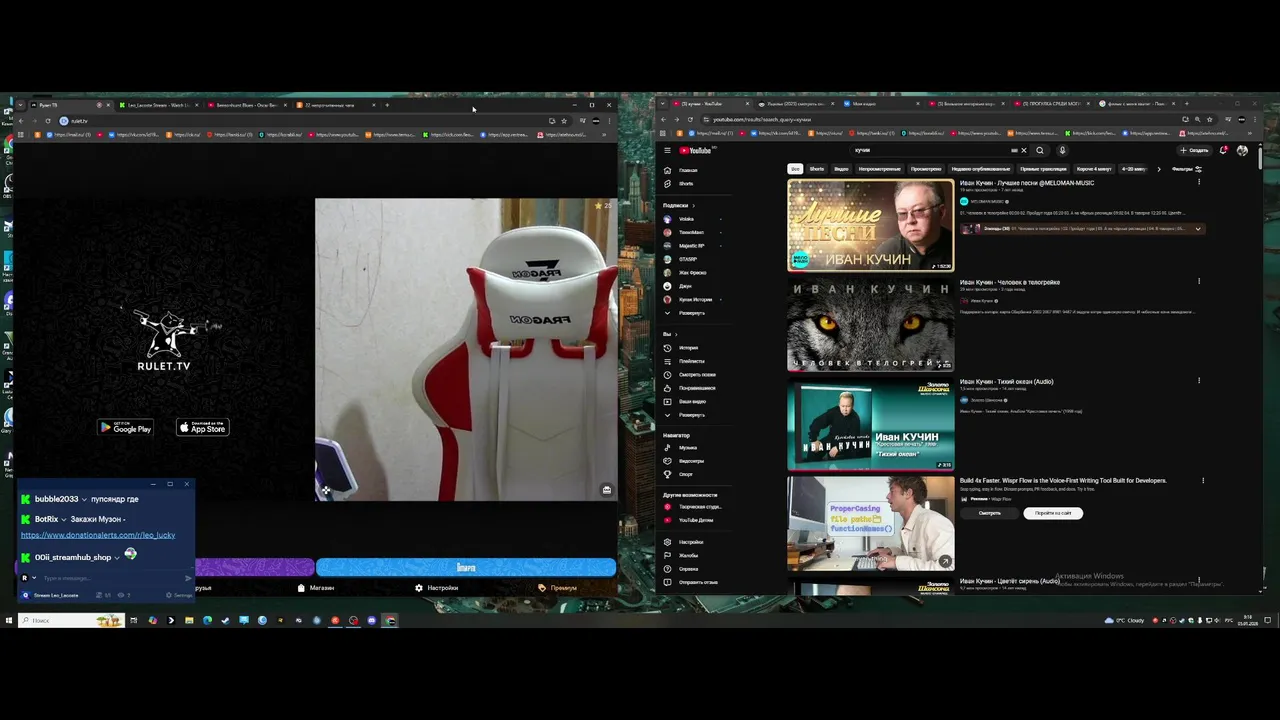Click the Rulet.tv Google Play badge
Viewport: 1280px width, 720px height.
point(125,427)
